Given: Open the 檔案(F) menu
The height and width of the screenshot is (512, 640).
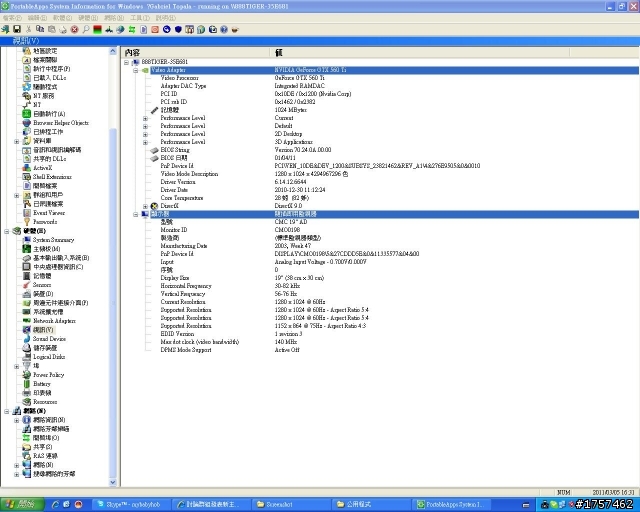Looking at the screenshot, I should coord(12,18).
